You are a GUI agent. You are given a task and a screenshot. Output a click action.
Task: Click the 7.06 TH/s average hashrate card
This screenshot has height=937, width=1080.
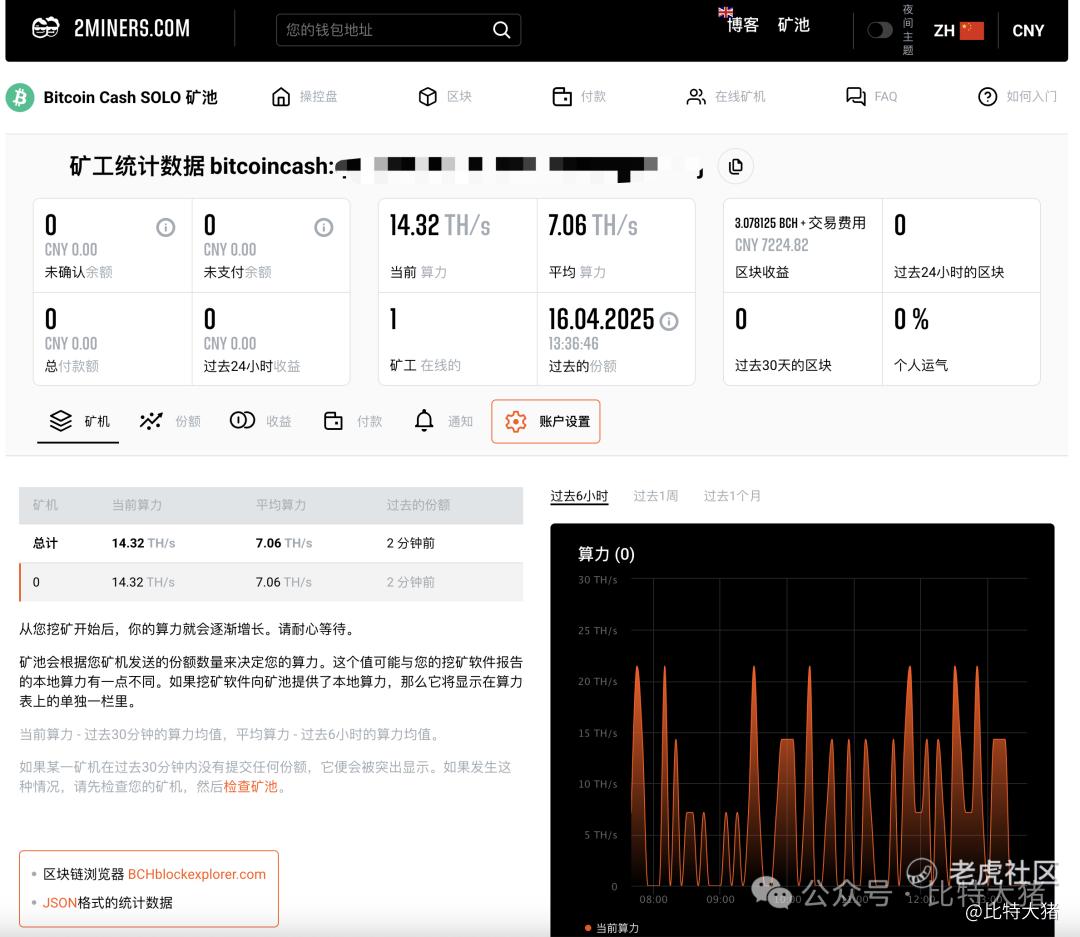coord(616,245)
